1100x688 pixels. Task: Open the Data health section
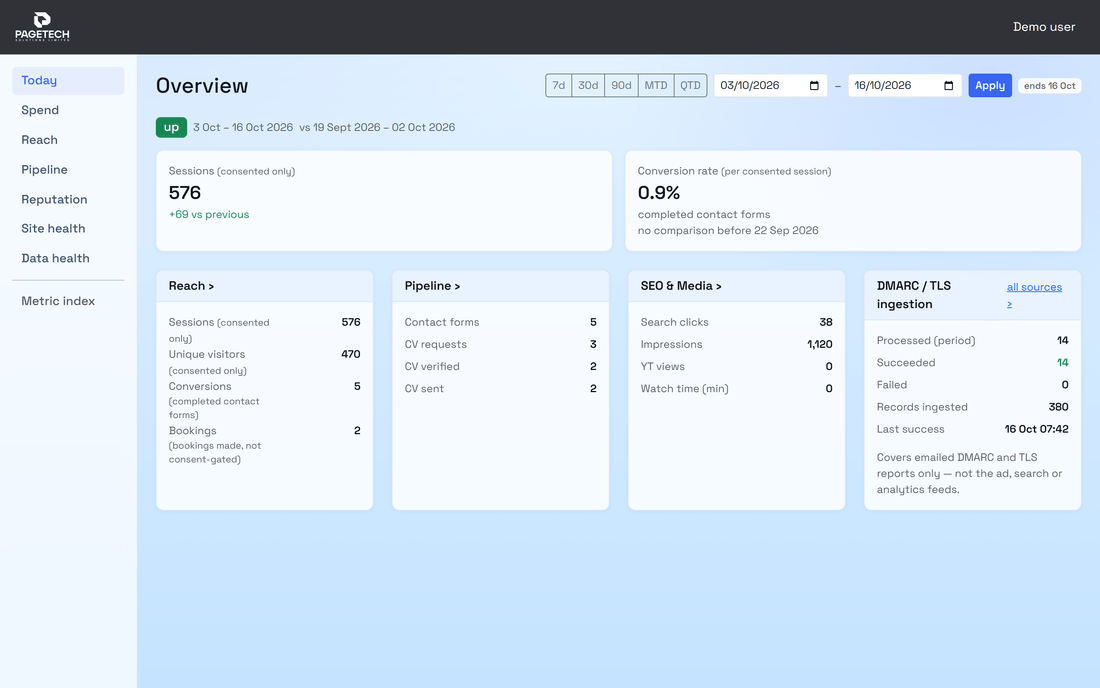68,258
